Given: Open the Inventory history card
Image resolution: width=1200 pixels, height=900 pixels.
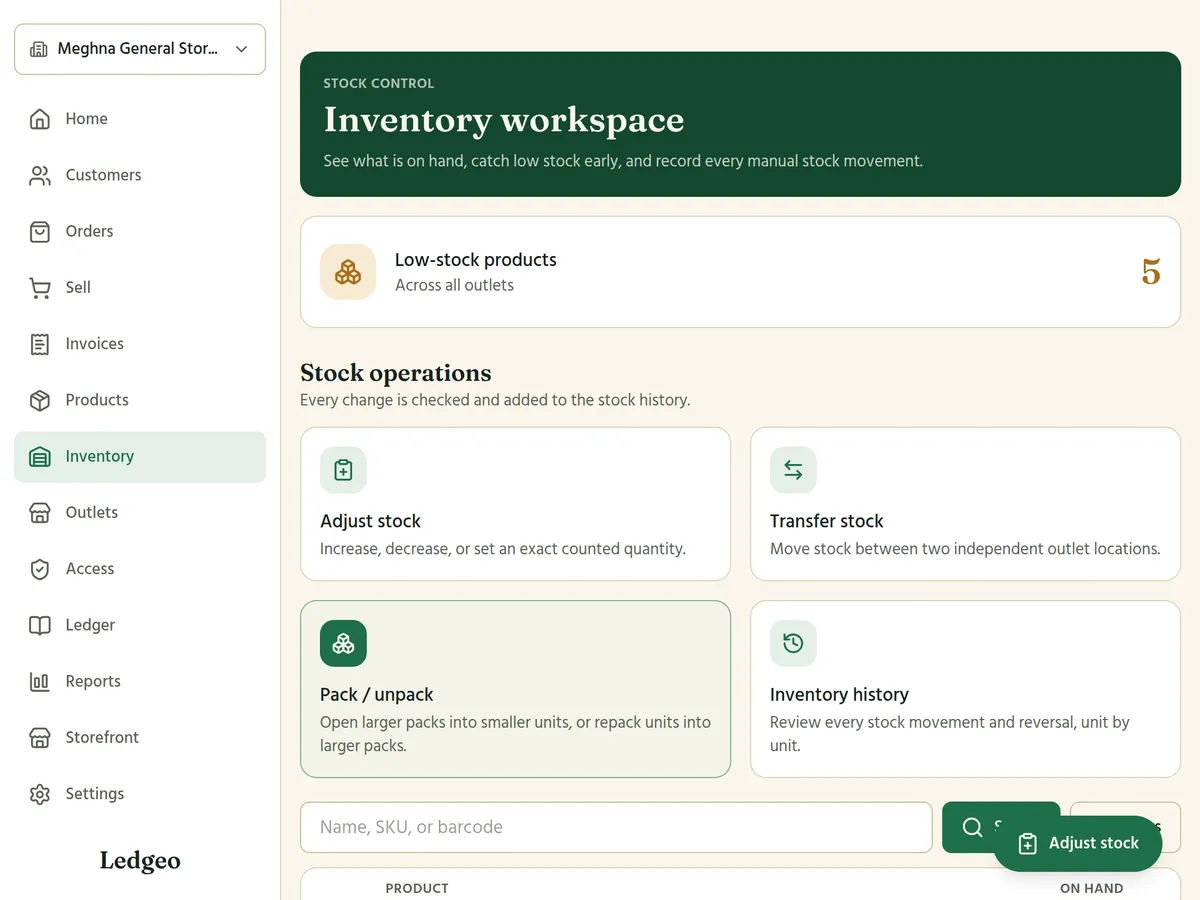Looking at the screenshot, I should point(965,689).
